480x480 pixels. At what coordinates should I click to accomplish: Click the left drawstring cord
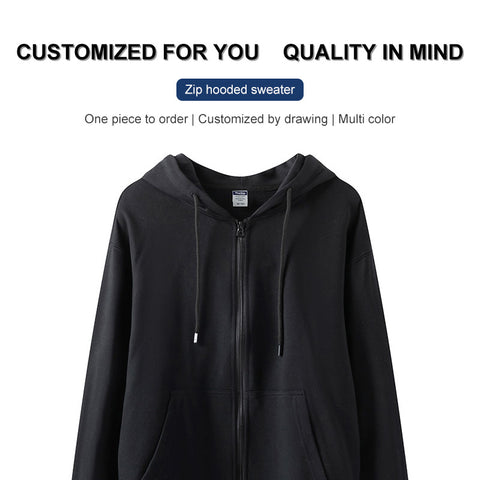tap(196, 262)
